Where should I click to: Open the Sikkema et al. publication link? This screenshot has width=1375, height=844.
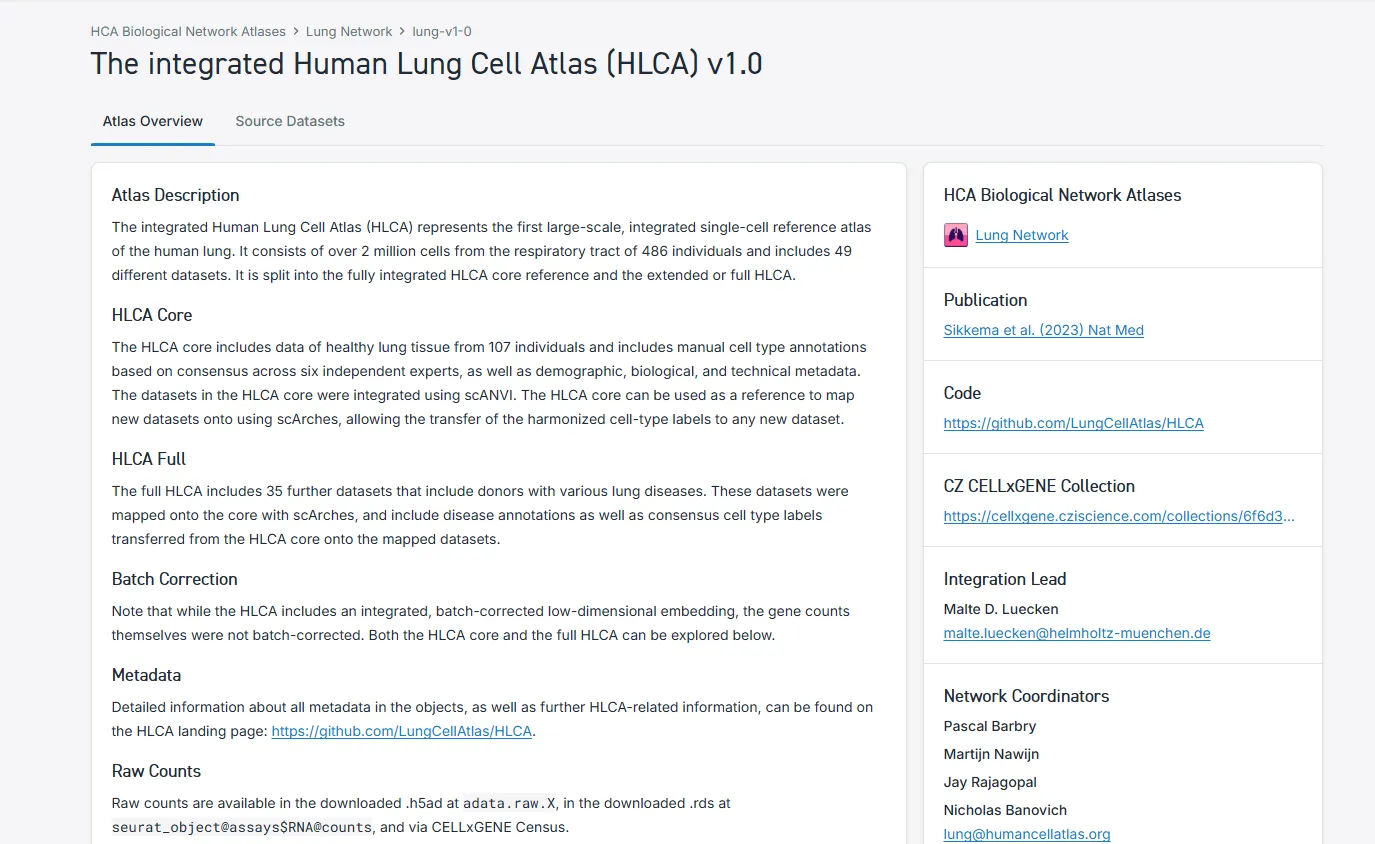pyautogui.click(x=1043, y=330)
